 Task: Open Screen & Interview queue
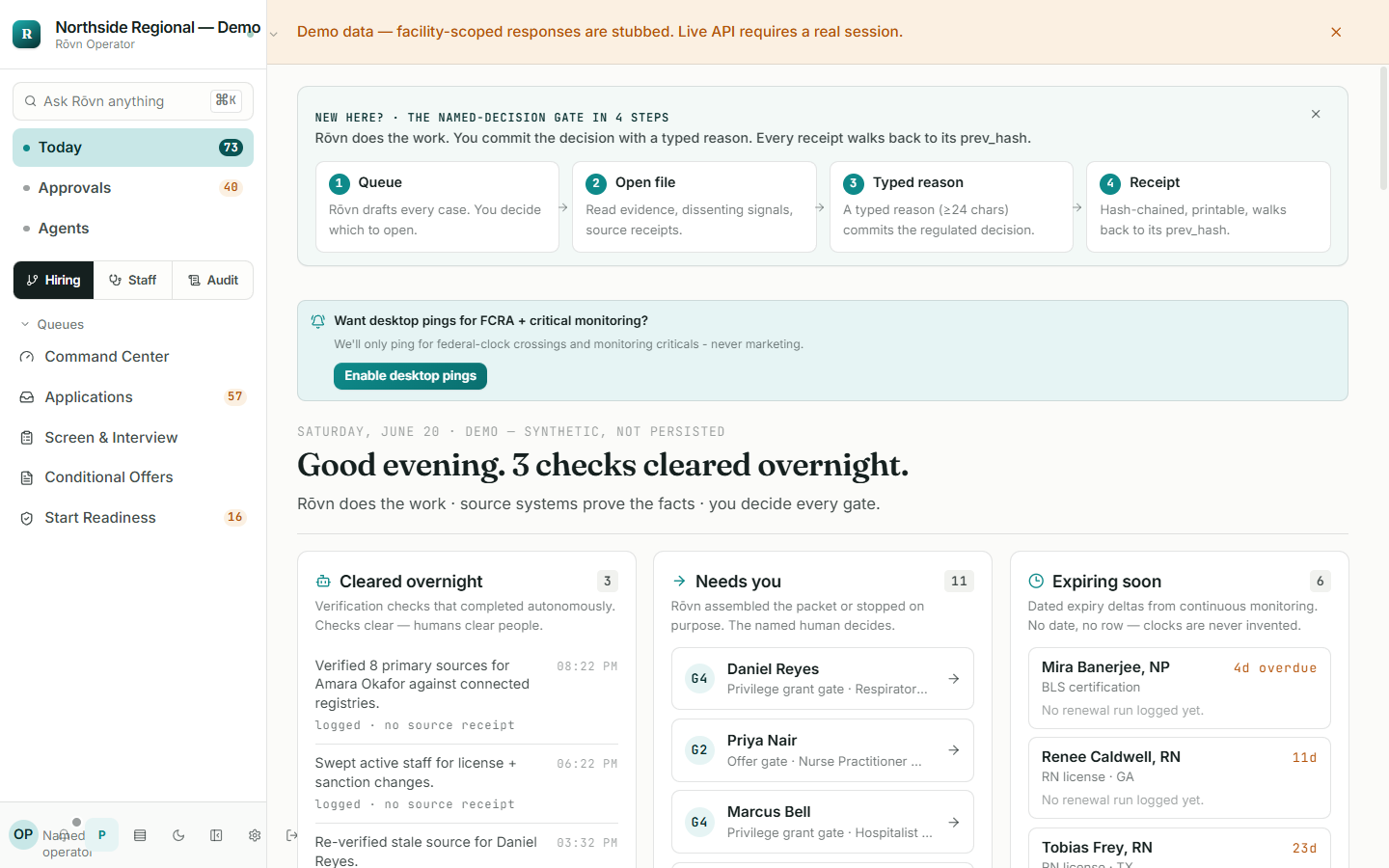point(133,438)
